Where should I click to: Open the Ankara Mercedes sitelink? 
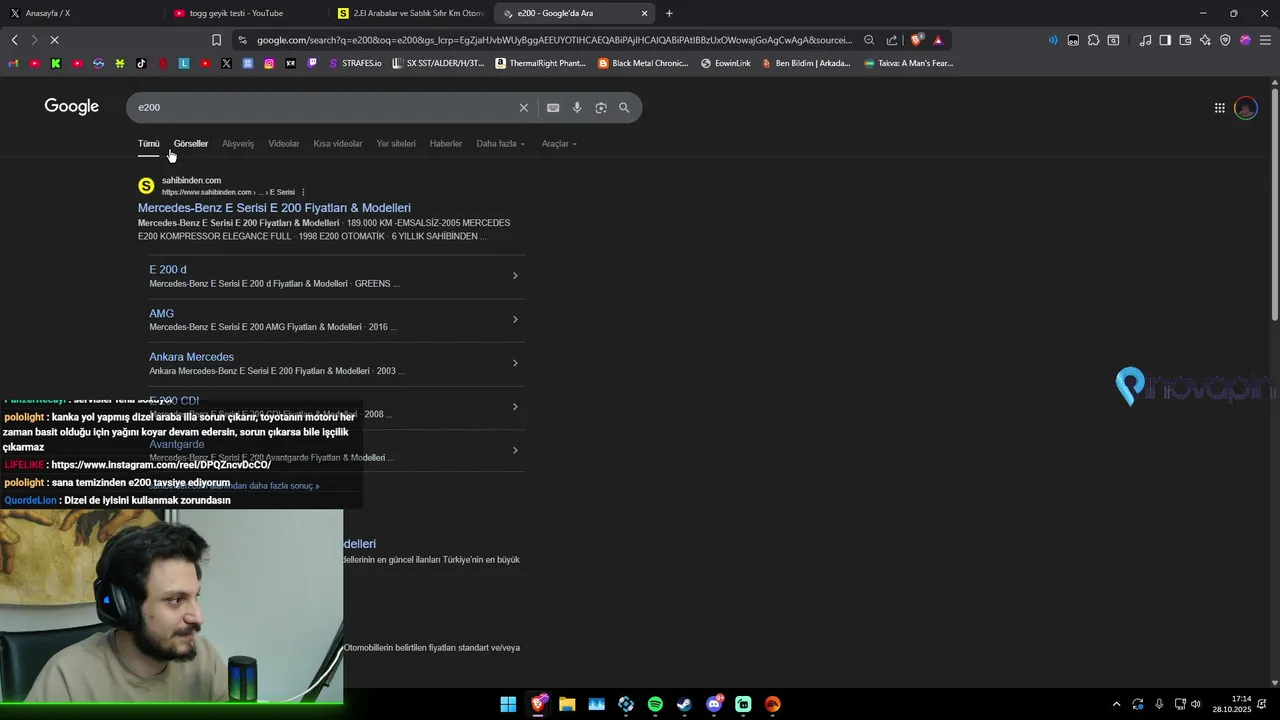pos(191,357)
